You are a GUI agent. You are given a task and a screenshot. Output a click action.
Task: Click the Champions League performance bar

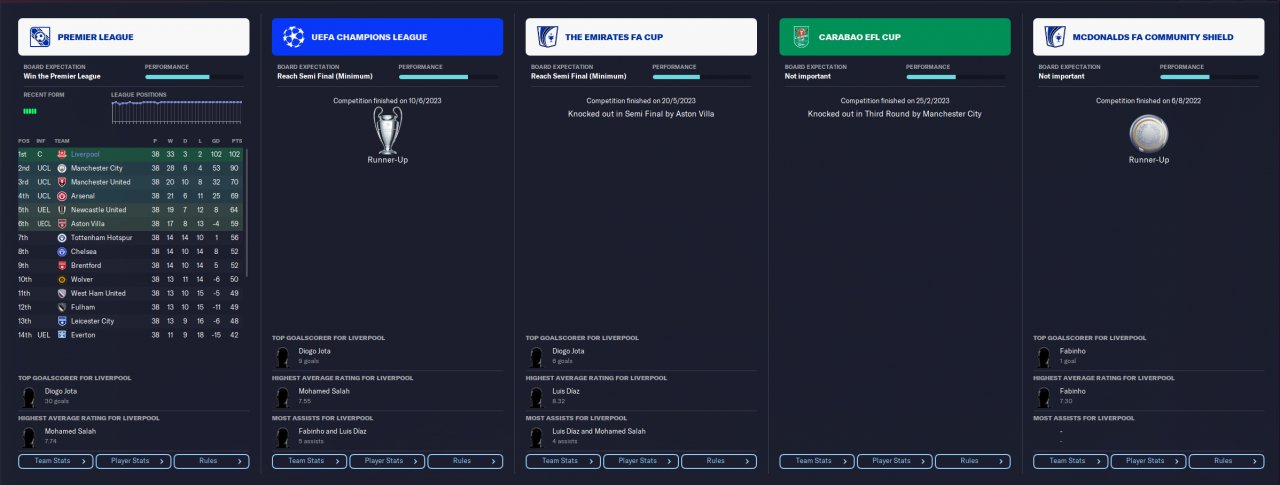tap(448, 77)
